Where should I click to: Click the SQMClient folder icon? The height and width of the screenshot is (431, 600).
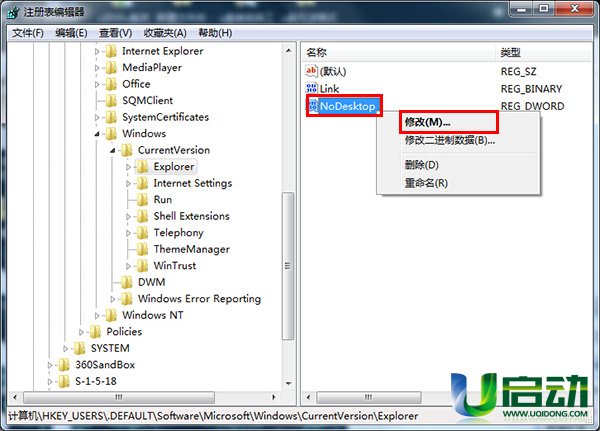pyautogui.click(x=111, y=100)
